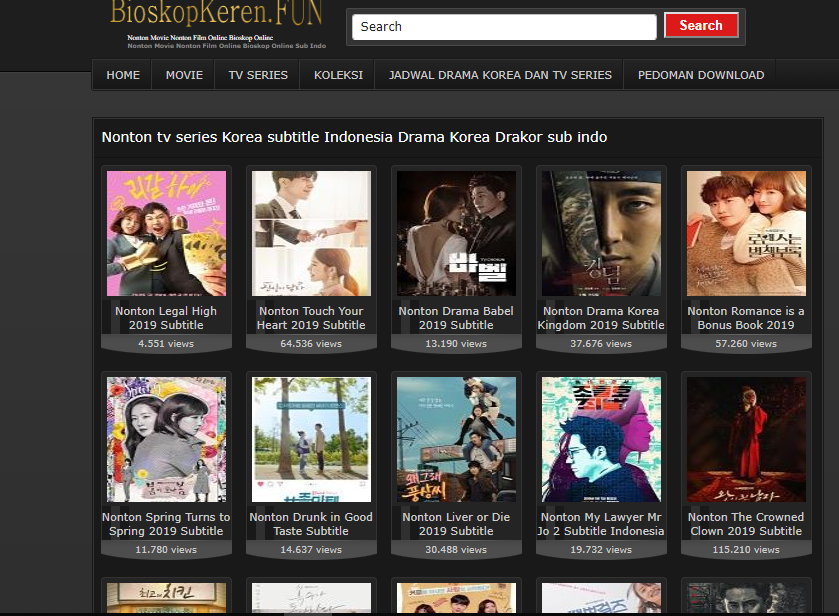839x616 pixels.
Task: Open the Touch Your Heart poster thumbnail
Action: pyautogui.click(x=311, y=233)
